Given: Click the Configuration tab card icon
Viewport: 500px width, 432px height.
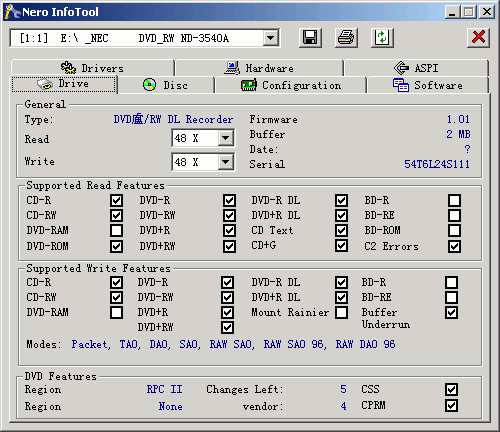Looking at the screenshot, I should coord(249,85).
